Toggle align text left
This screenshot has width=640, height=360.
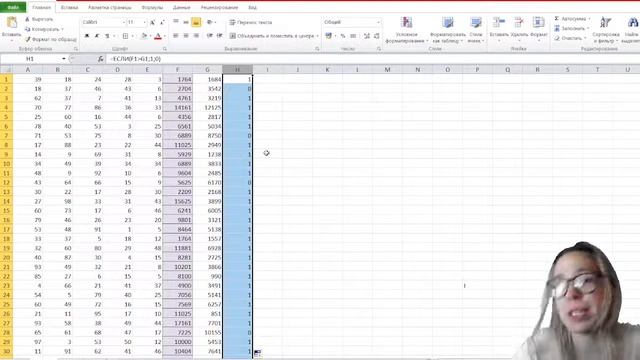pos(176,36)
